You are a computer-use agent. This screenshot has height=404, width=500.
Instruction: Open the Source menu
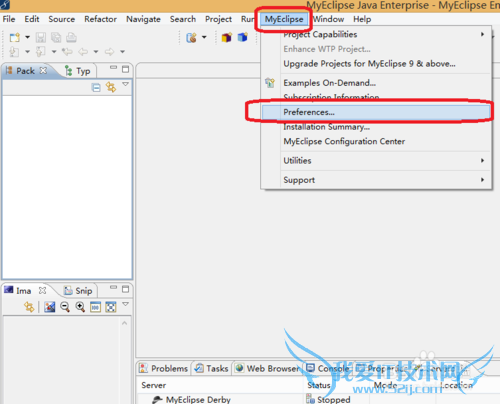tap(62, 19)
